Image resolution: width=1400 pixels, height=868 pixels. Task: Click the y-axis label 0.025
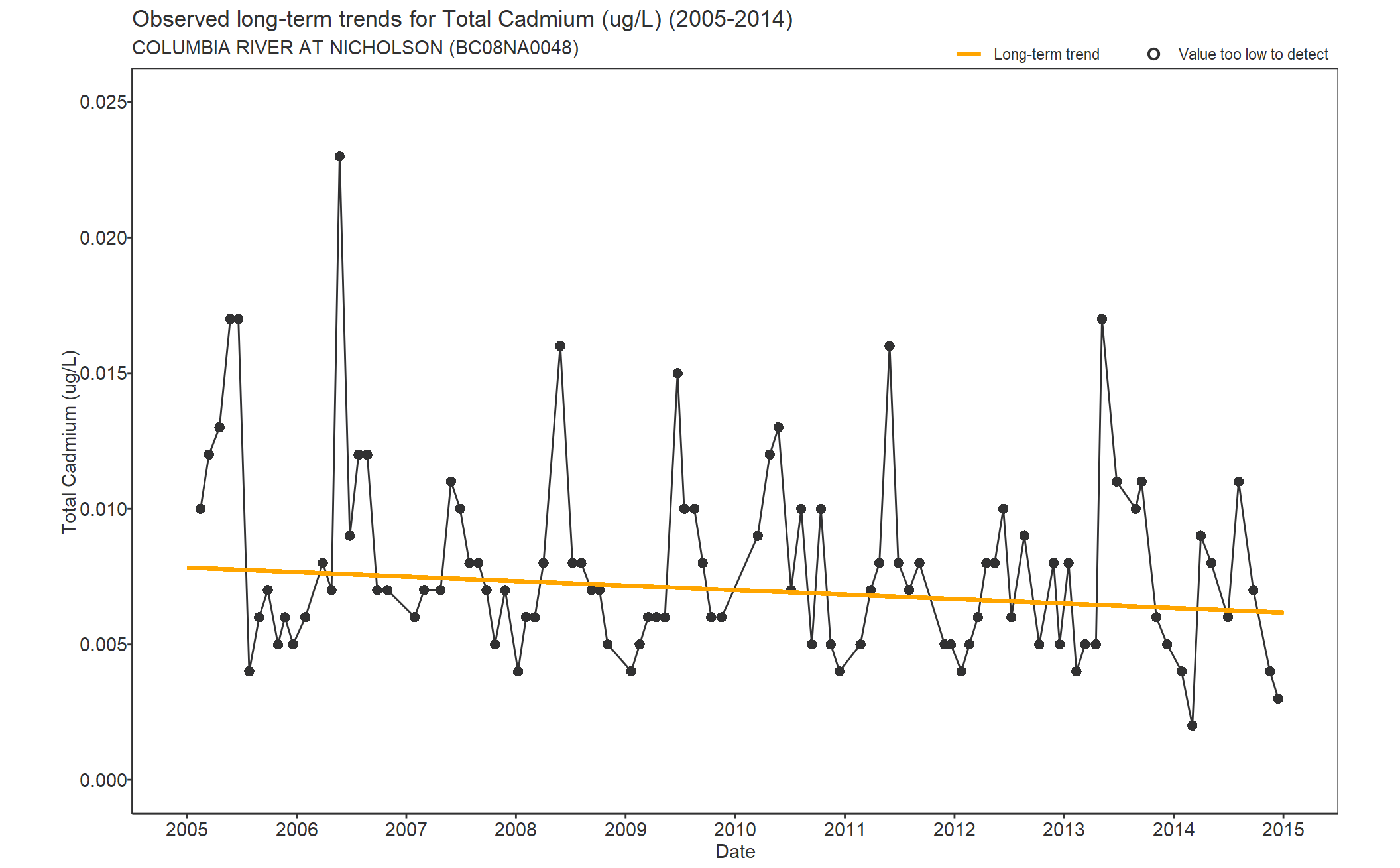tap(103, 102)
